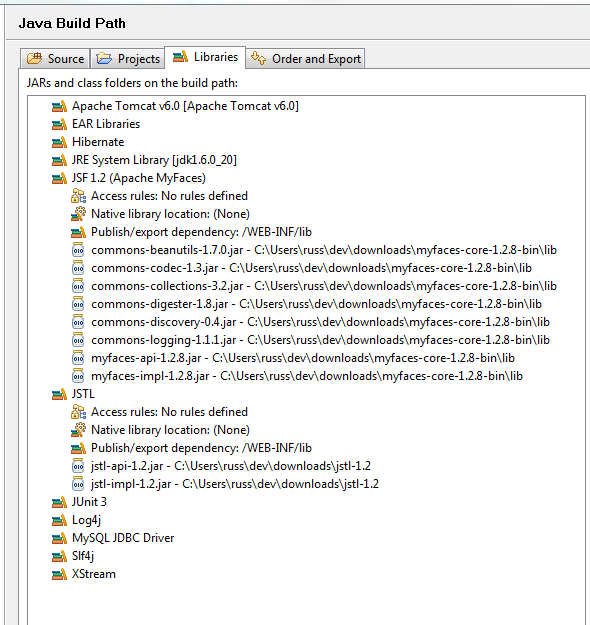Open the Projects tab

(128, 59)
